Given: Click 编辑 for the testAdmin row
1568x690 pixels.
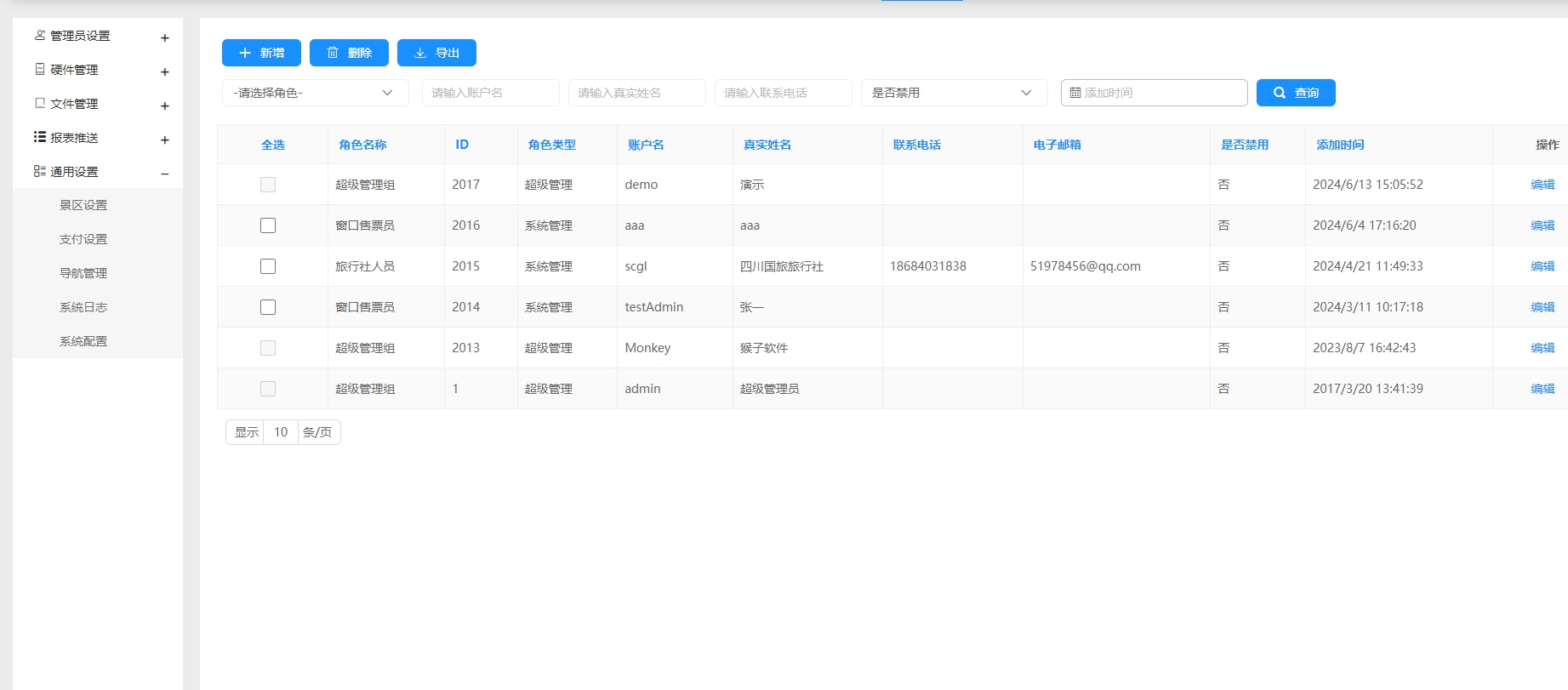Looking at the screenshot, I should coord(1542,307).
